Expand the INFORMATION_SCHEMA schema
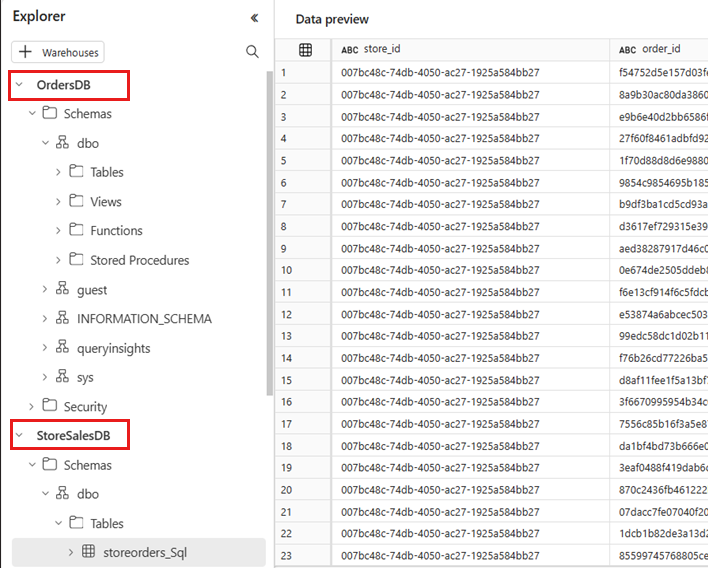 45,319
